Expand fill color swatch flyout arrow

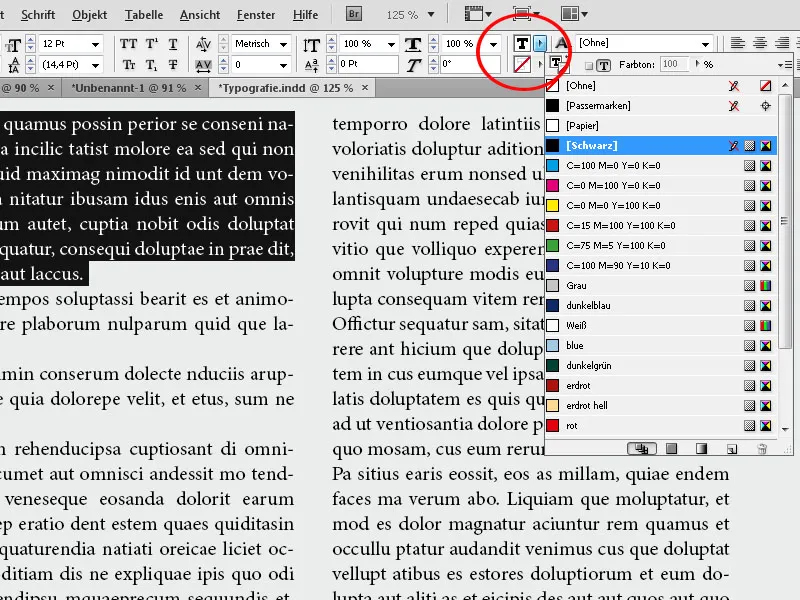pos(540,43)
